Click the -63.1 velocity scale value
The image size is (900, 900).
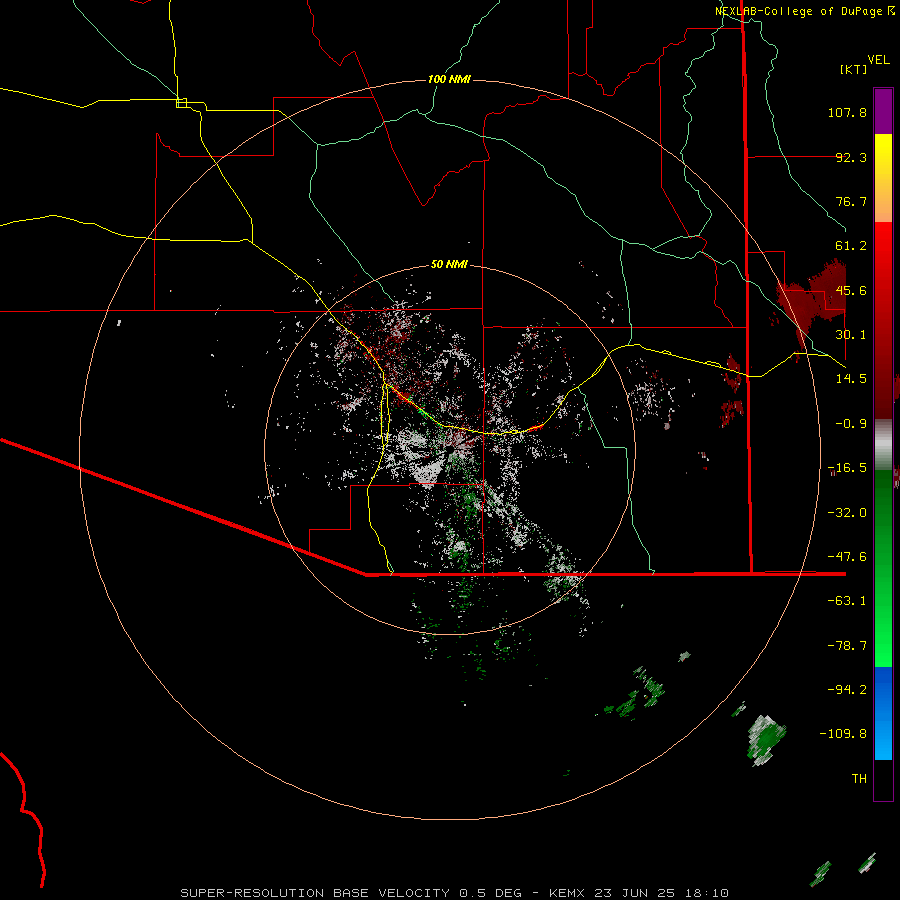click(x=847, y=601)
